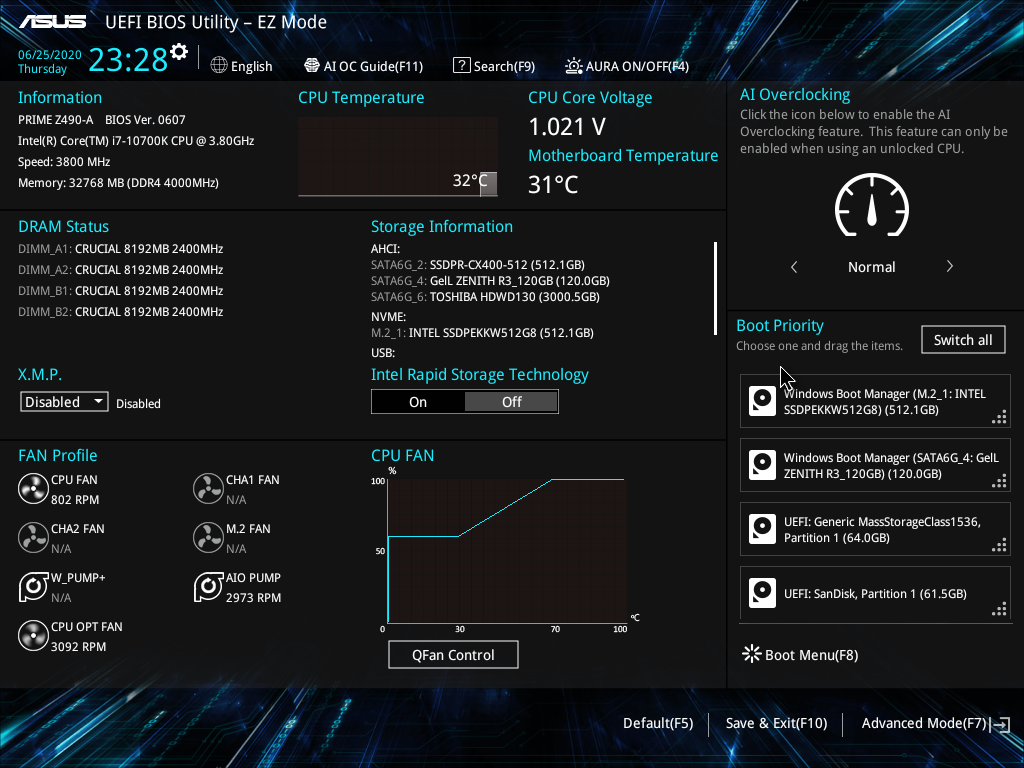The width and height of the screenshot is (1024, 768).
Task: Turn Intel Rapid Storage Technology On
Action: pyautogui.click(x=418, y=402)
